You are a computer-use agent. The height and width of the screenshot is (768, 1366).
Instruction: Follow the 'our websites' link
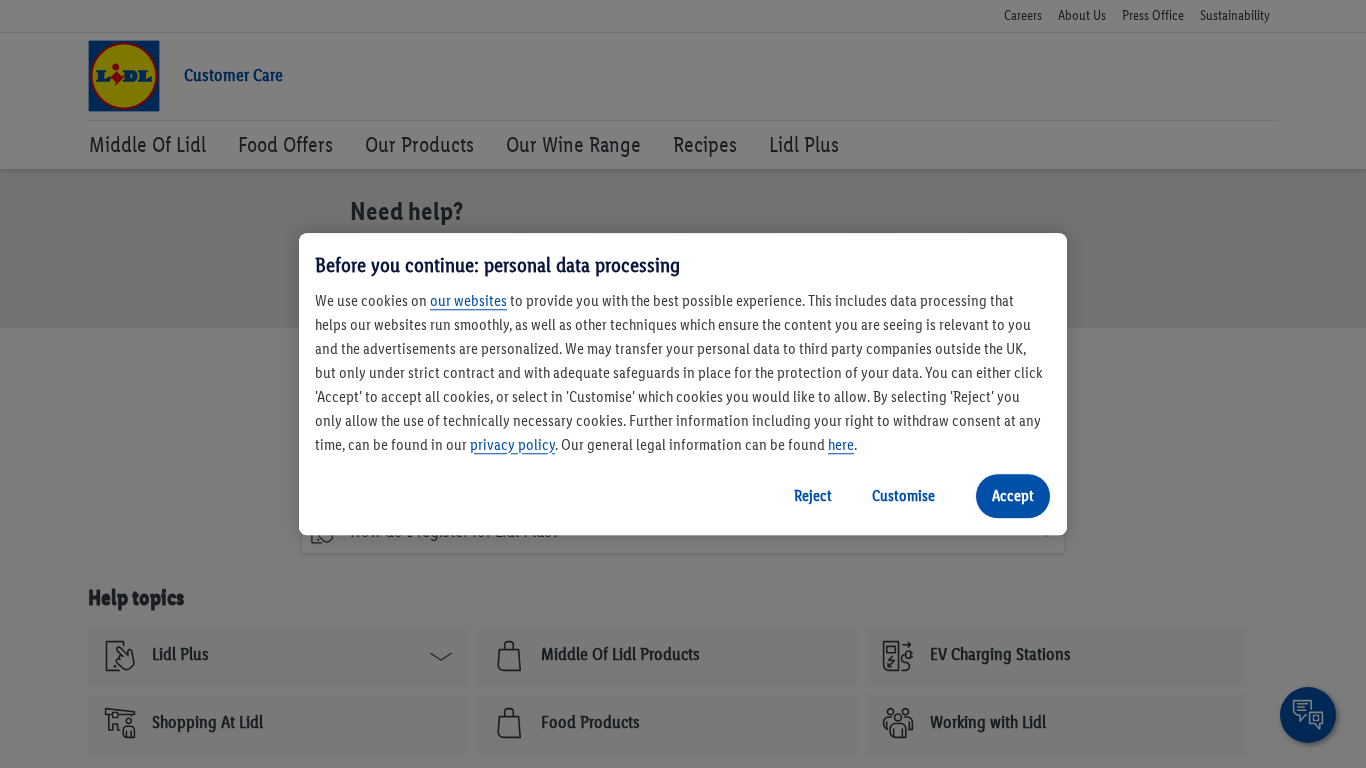[468, 301]
